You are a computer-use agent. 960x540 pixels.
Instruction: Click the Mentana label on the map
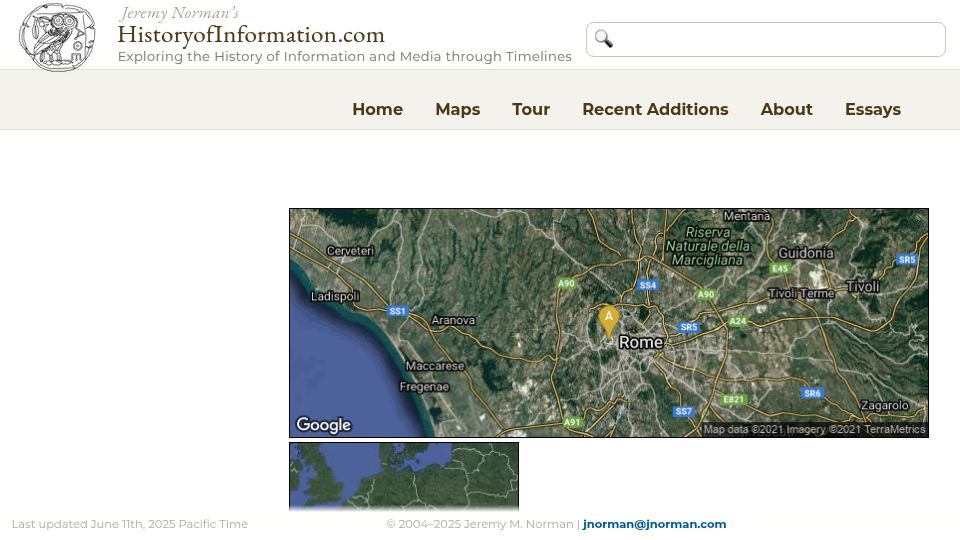pos(747,216)
